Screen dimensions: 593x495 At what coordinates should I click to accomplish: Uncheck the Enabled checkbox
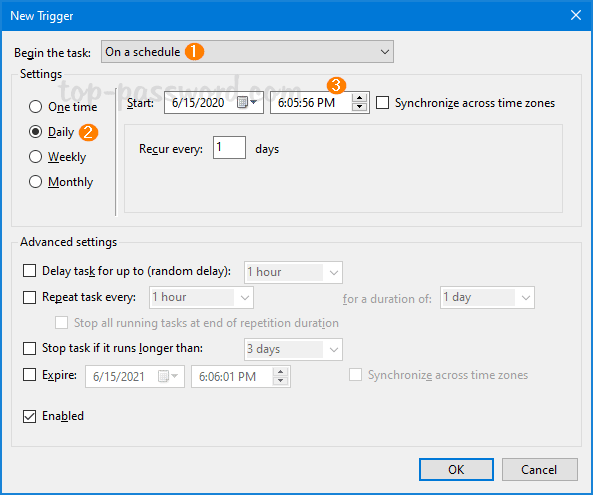[29, 416]
